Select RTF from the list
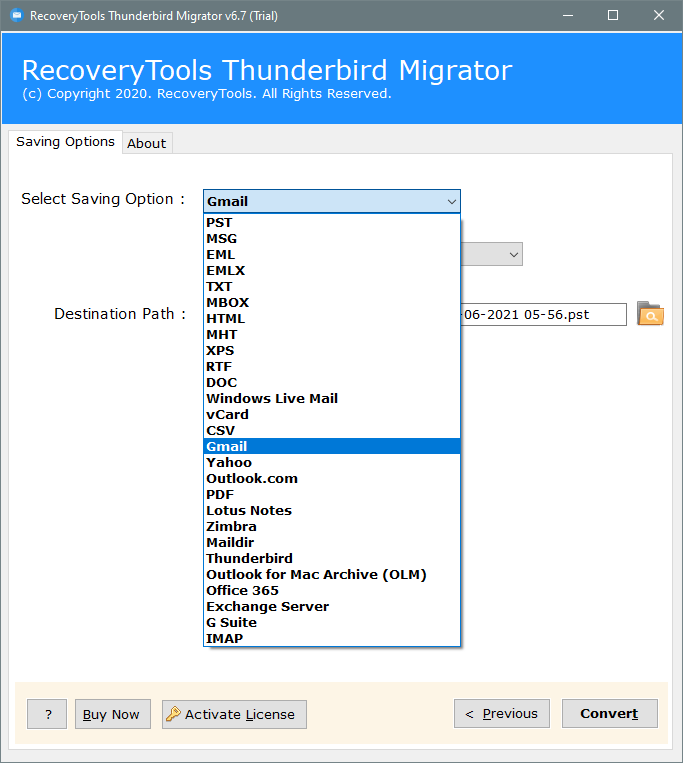This screenshot has height=763, width=683. (332, 366)
